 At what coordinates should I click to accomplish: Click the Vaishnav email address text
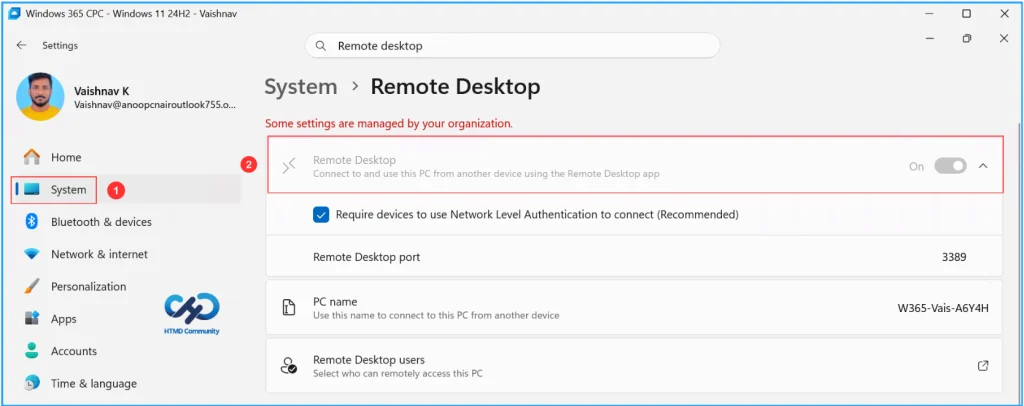coord(155,104)
